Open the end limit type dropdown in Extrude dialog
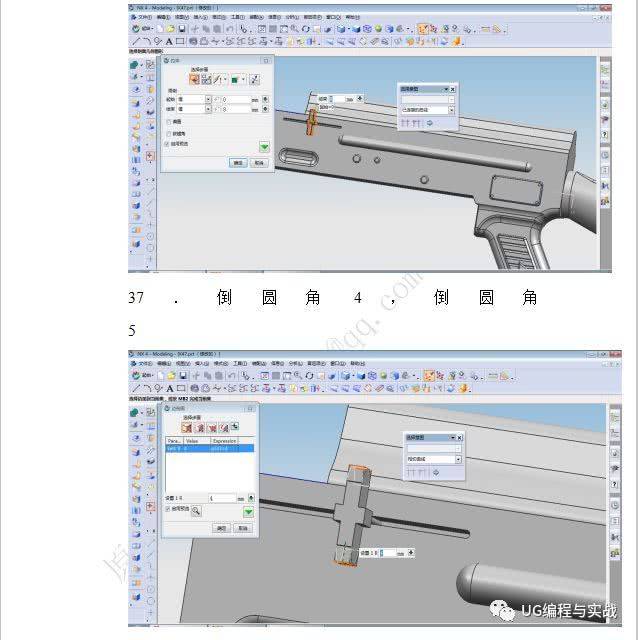Viewport: 638px width, 640px height. pos(208,108)
